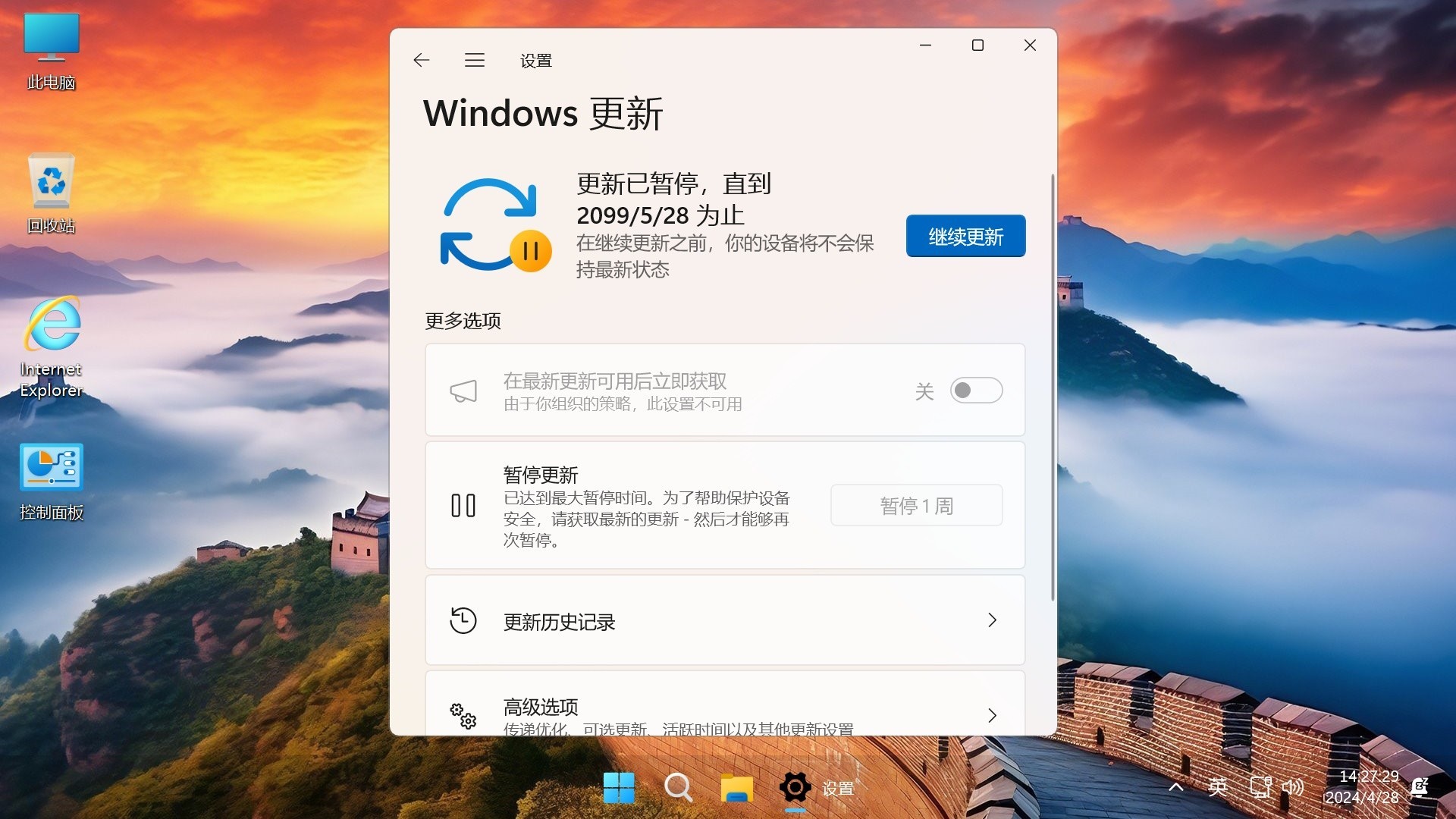
Task: Click the 英 input language indicator
Action: [1219, 787]
